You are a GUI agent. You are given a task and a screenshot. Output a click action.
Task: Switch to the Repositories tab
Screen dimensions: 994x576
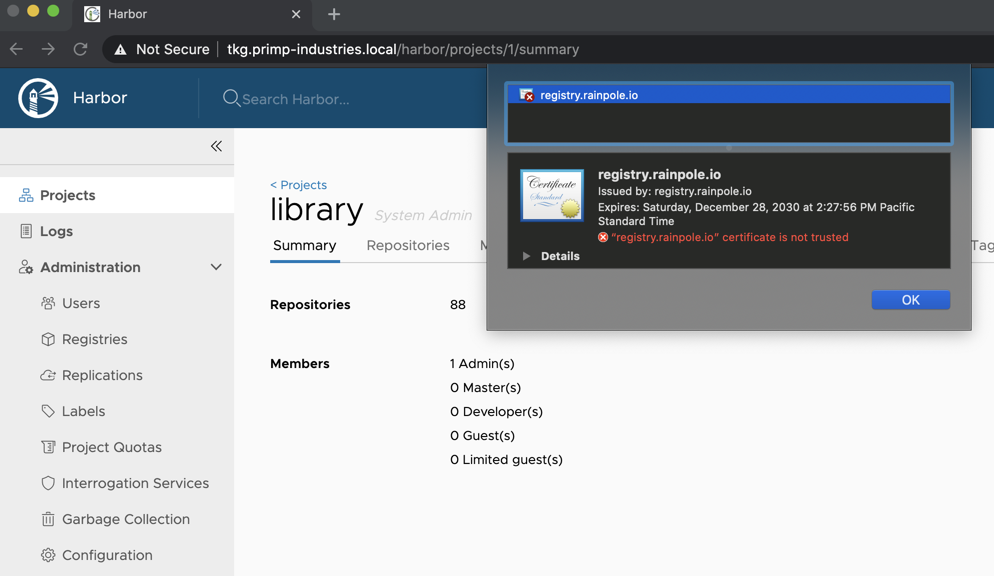click(407, 245)
